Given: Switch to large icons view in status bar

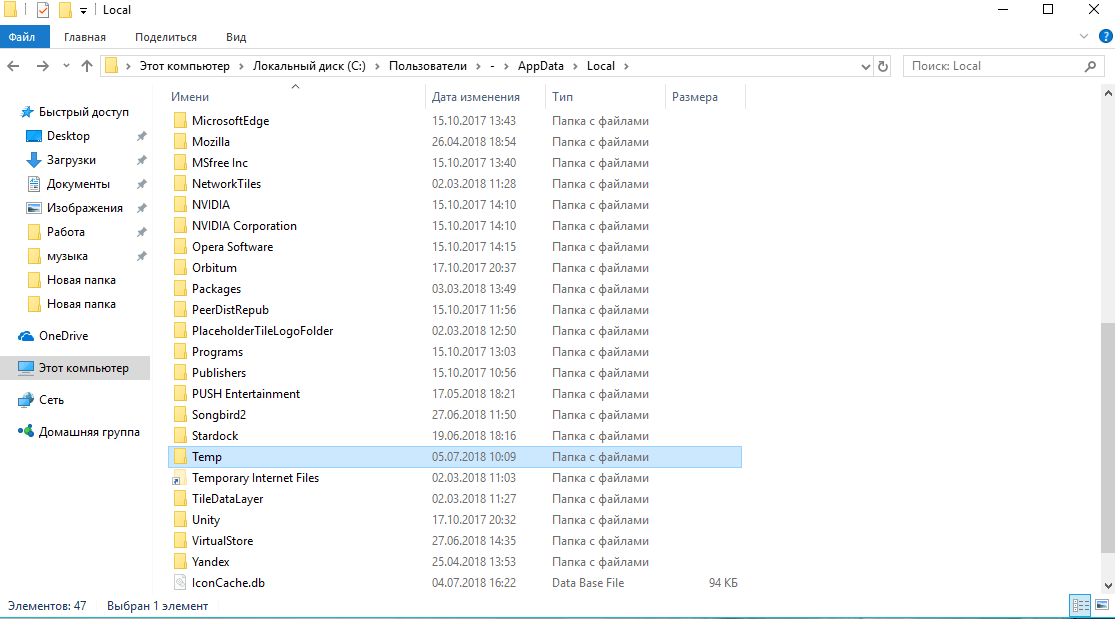Looking at the screenshot, I should tap(1102, 605).
